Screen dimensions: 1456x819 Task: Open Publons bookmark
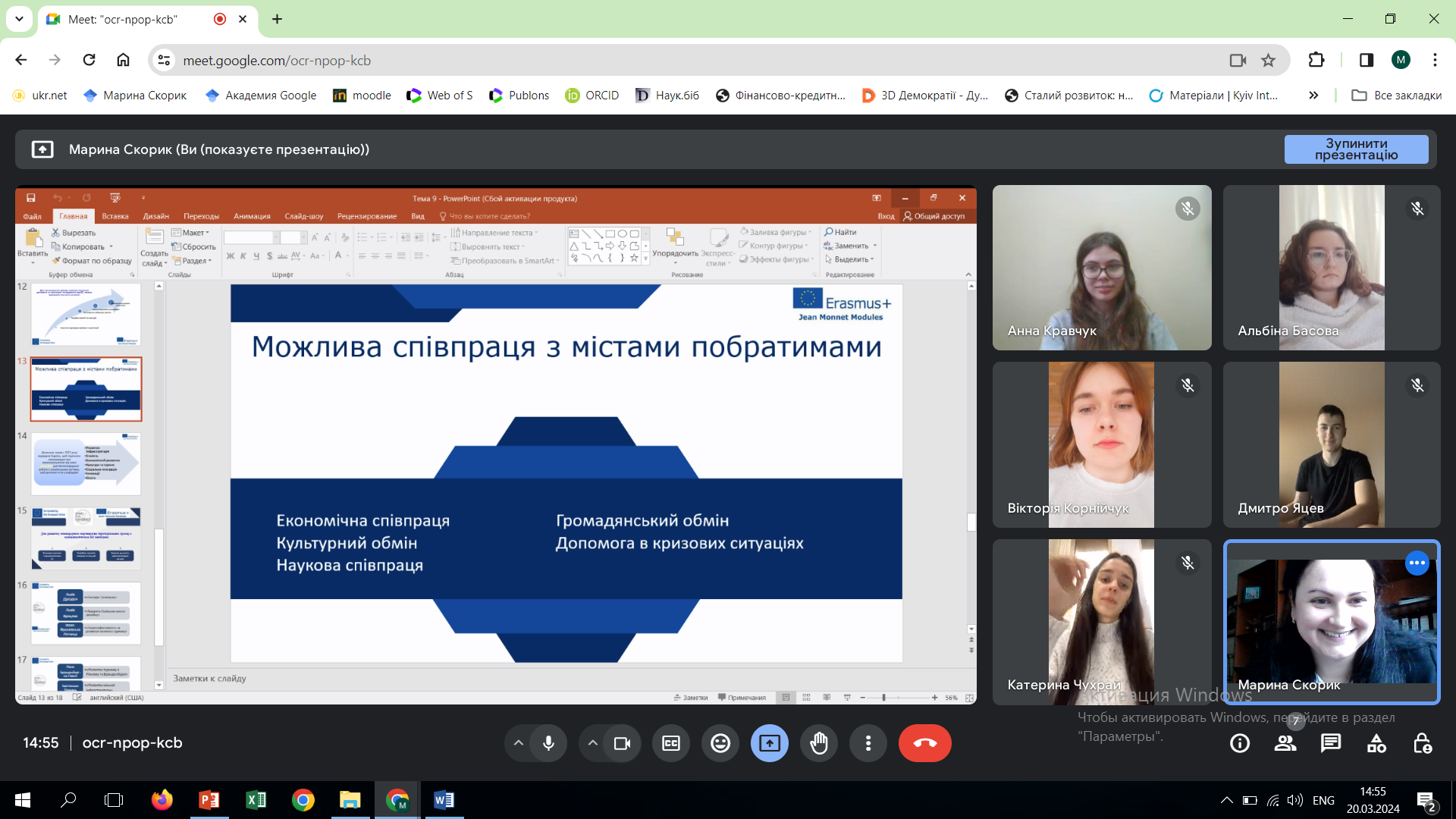pos(519,96)
